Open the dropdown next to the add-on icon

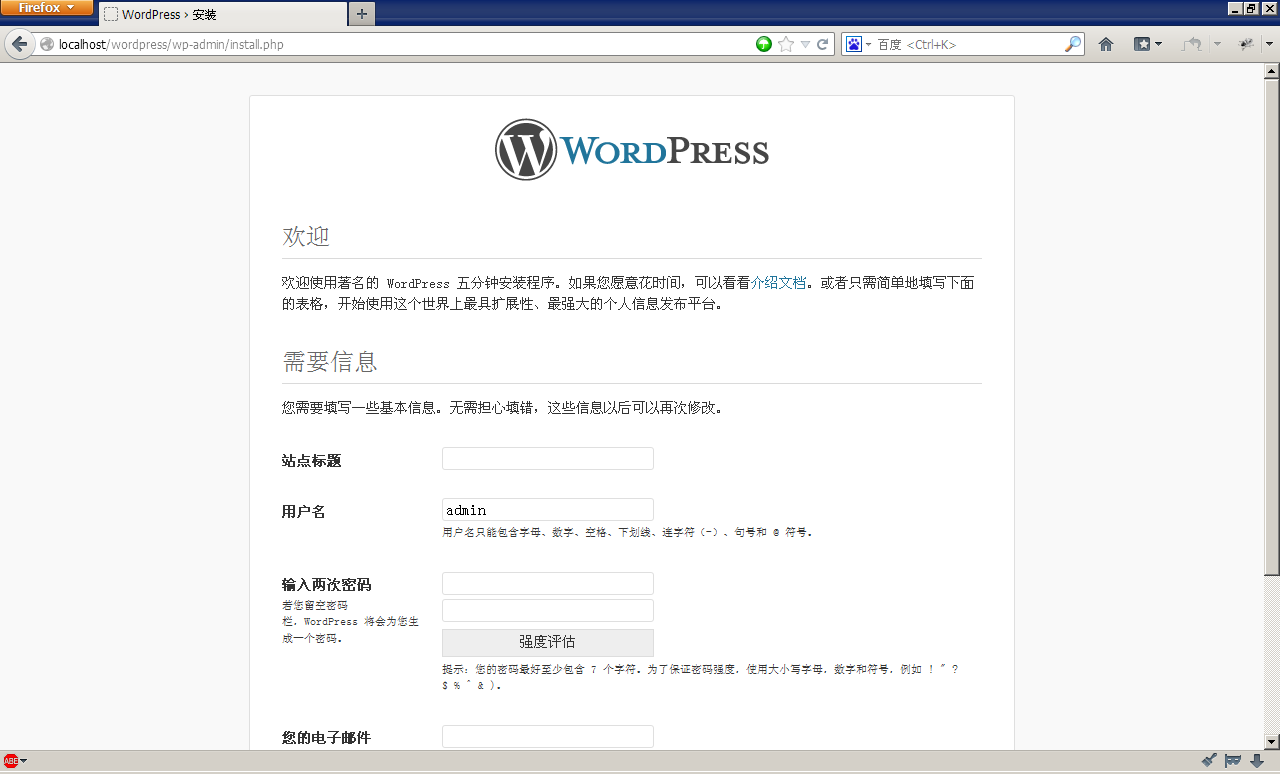[1269, 44]
